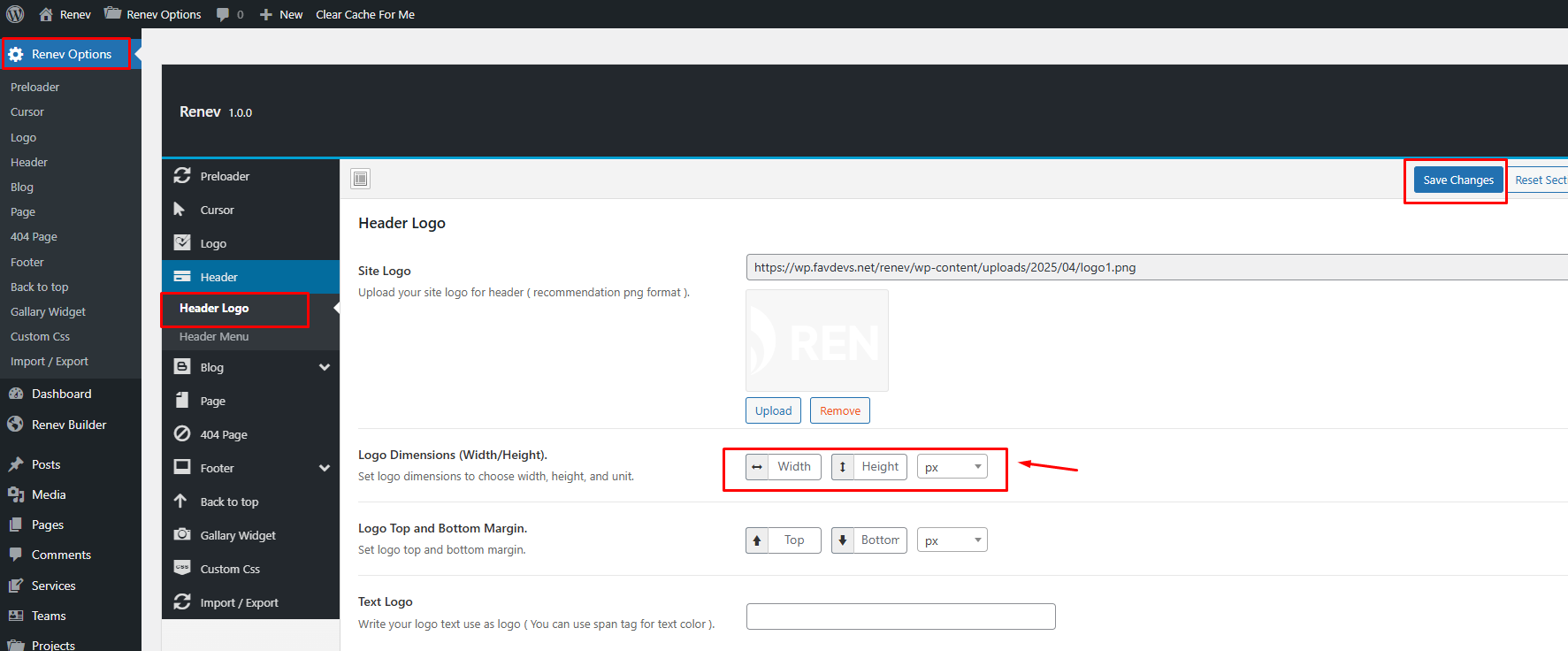Collapse the Header section in options panel

[x=250, y=277]
